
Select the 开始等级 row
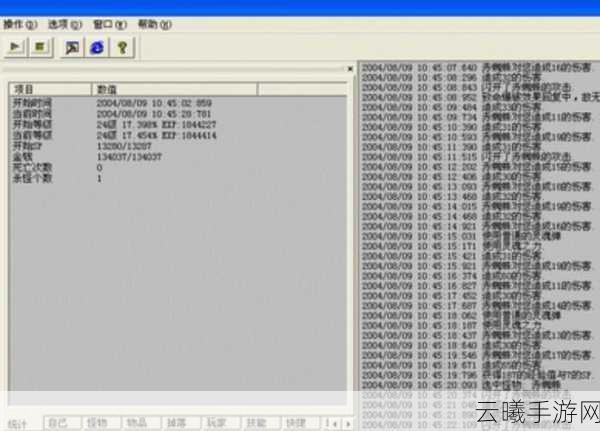pos(178,124)
